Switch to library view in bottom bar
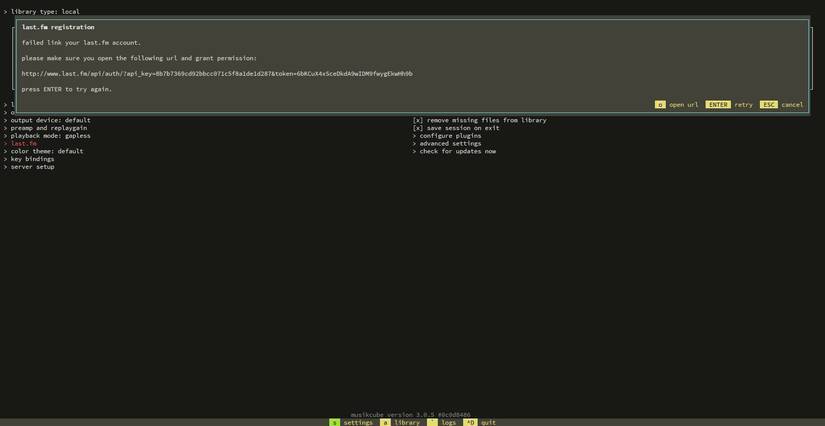 click(x=400, y=422)
